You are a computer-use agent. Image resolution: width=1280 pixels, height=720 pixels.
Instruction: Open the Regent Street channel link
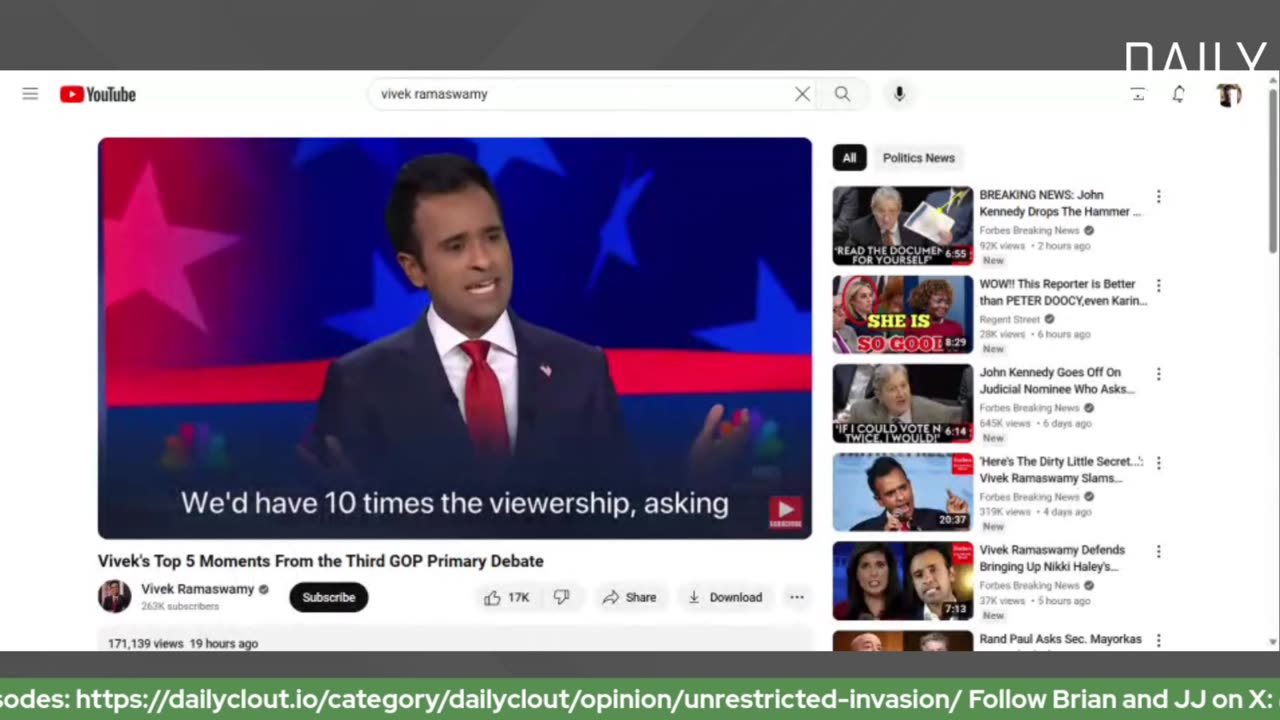[x=1009, y=320]
